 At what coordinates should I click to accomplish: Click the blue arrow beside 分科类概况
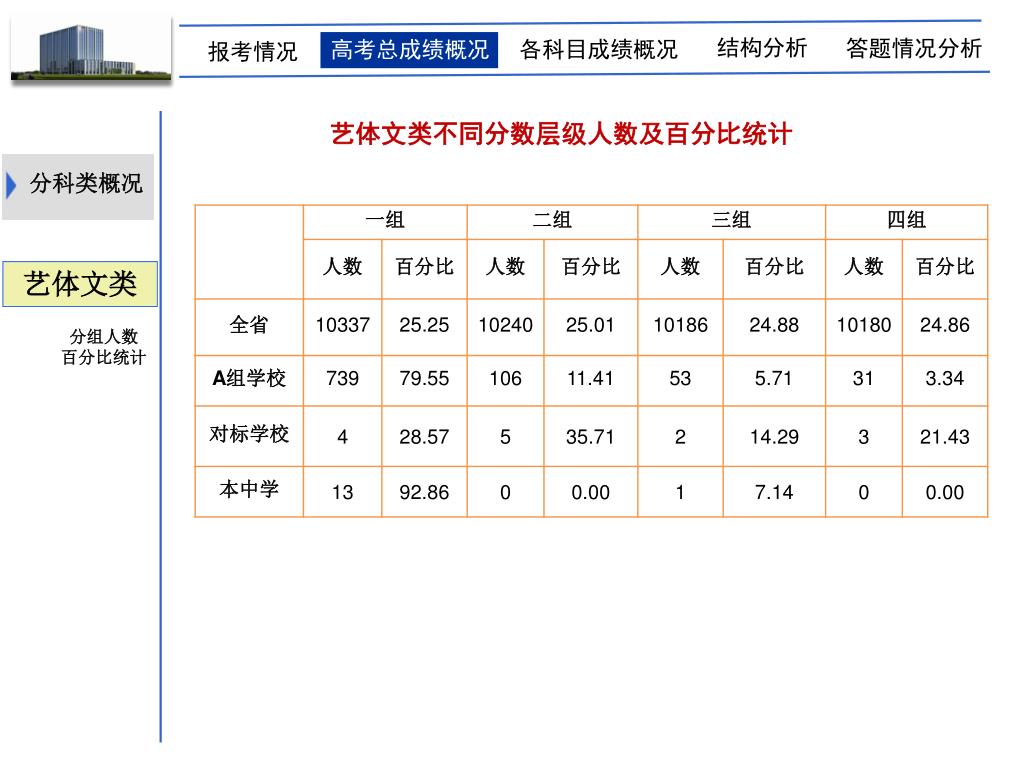[x=11, y=185]
